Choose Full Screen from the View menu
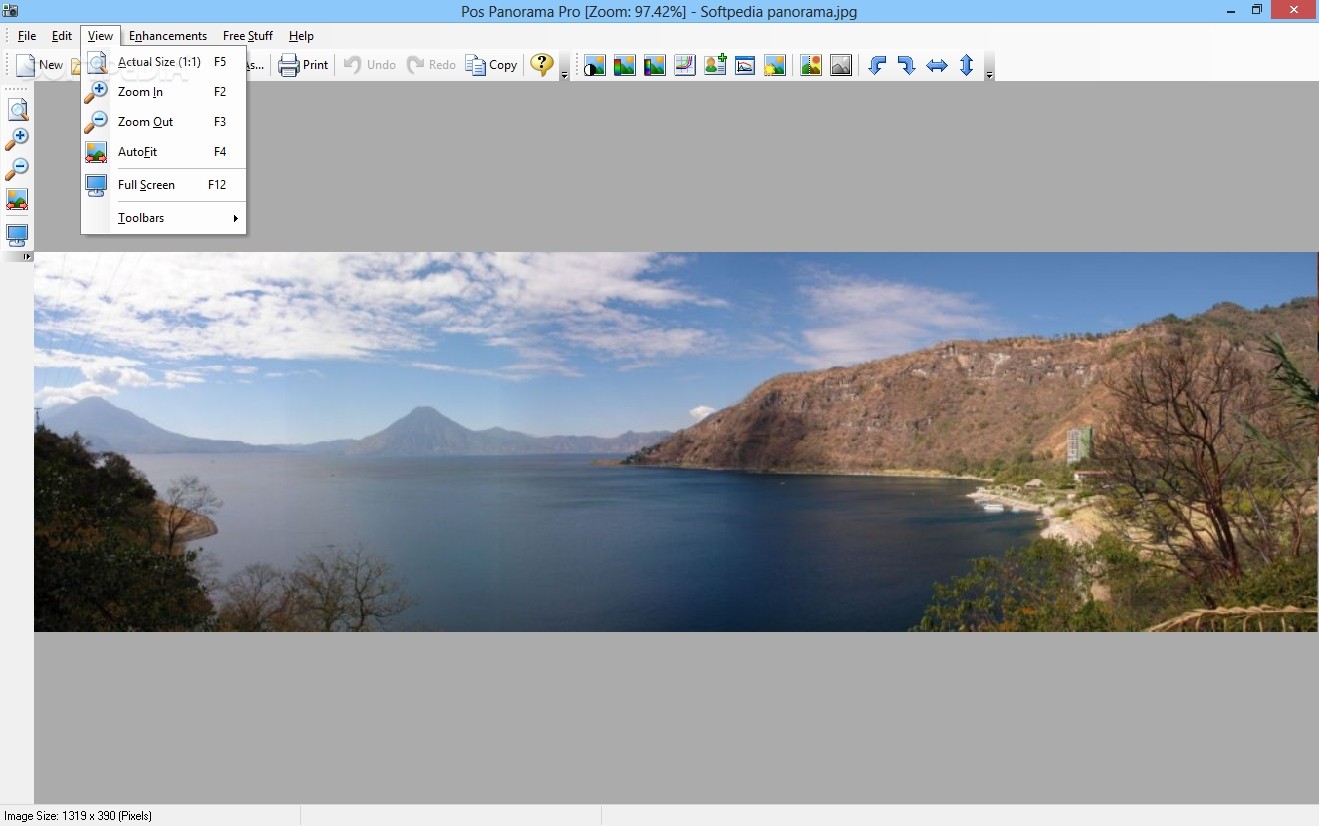Image resolution: width=1319 pixels, height=826 pixels. [164, 185]
